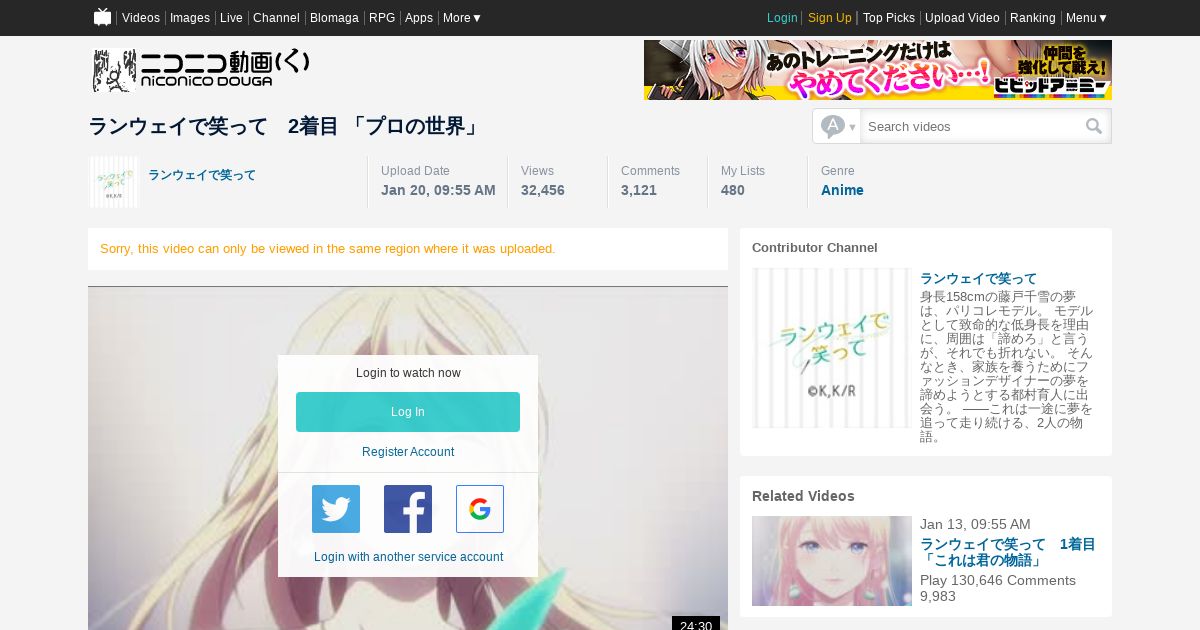Click the Sign Up link
The image size is (1200, 630).
(830, 18)
